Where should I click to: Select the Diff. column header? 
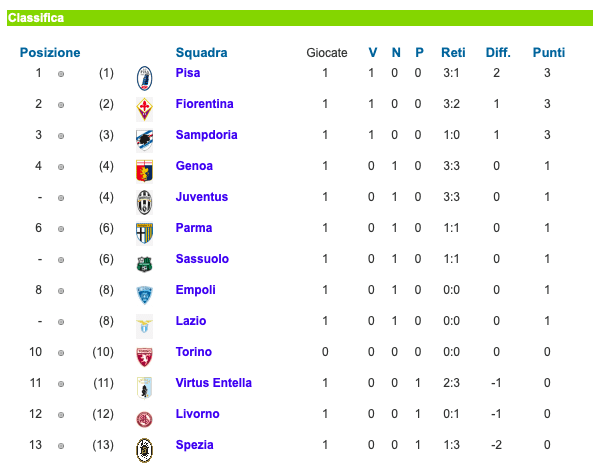tap(497, 53)
